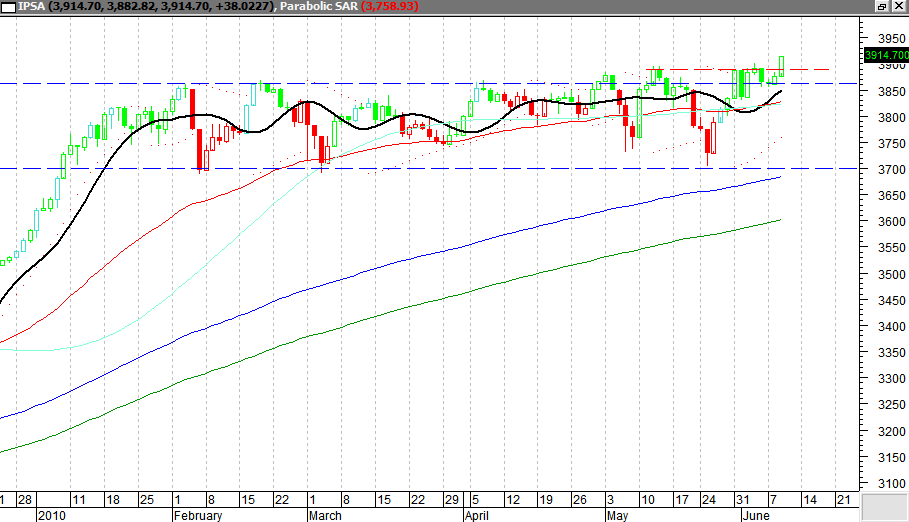This screenshot has width=909, height=522.
Task: Click date label 24 in May
Action: coord(708,500)
